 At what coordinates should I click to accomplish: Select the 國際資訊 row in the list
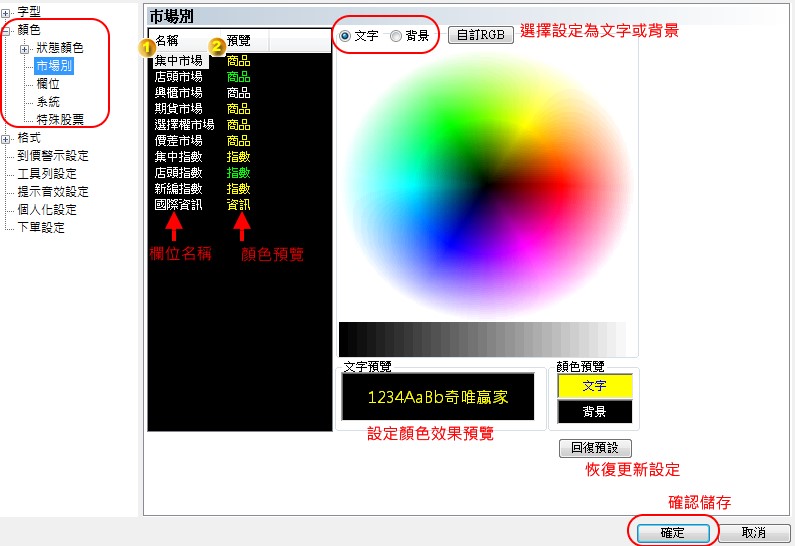178,204
